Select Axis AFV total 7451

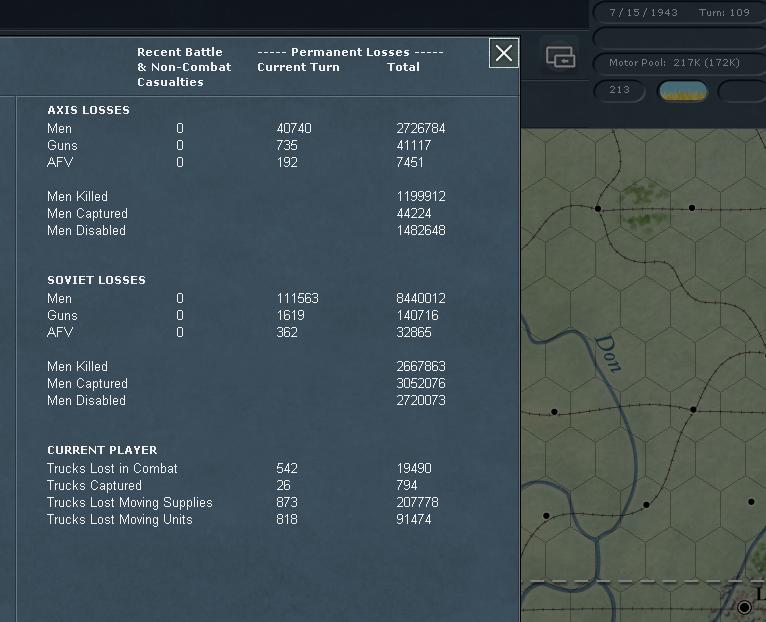click(410, 162)
